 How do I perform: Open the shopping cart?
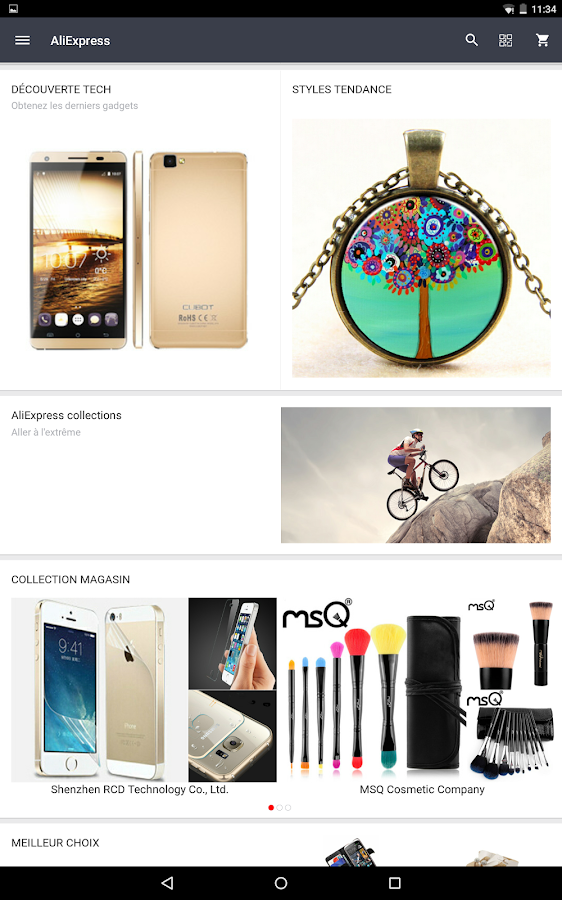point(542,40)
